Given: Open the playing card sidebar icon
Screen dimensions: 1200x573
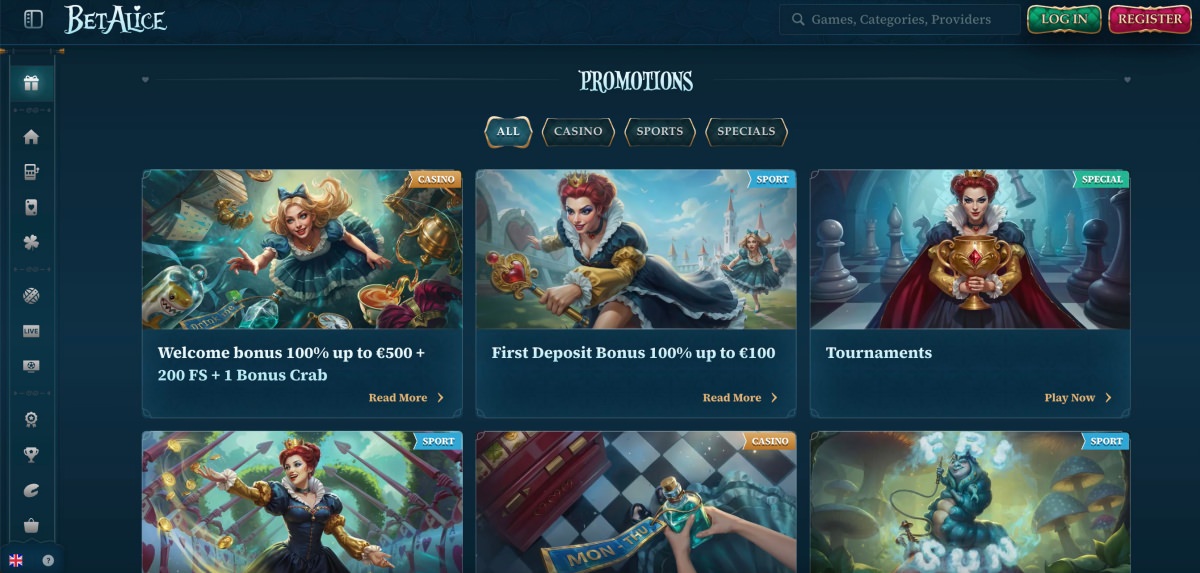Looking at the screenshot, I should 31,207.
